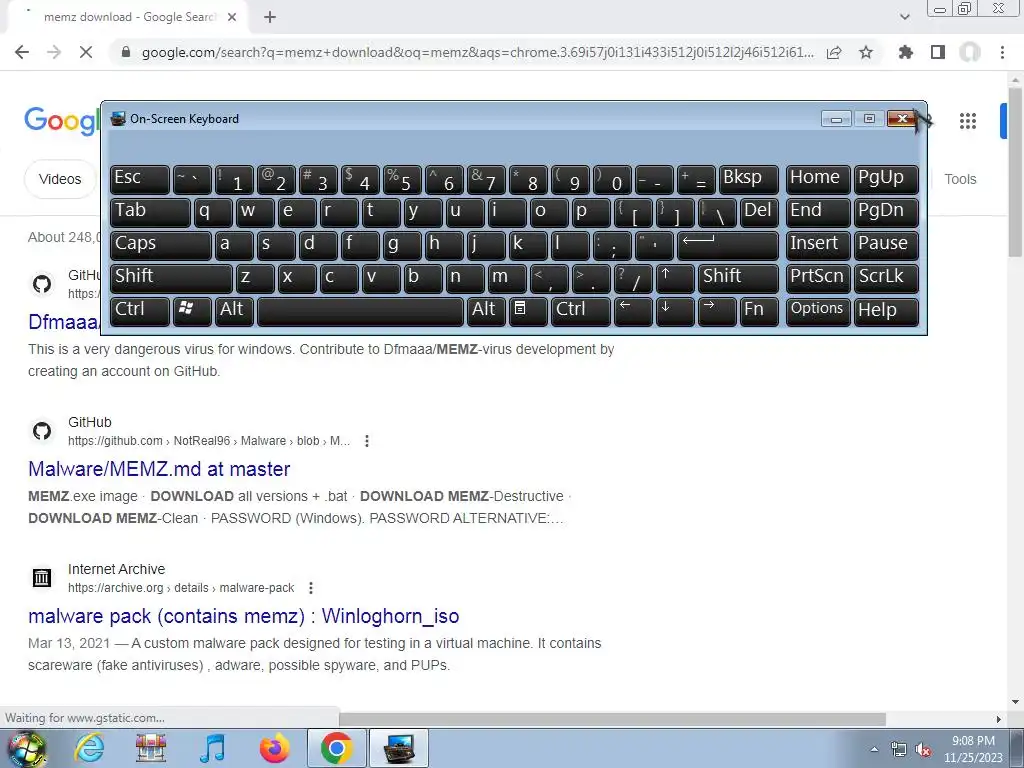Image resolution: width=1024 pixels, height=768 pixels.
Task: Open the muted volume tray icon
Action: click(923, 750)
